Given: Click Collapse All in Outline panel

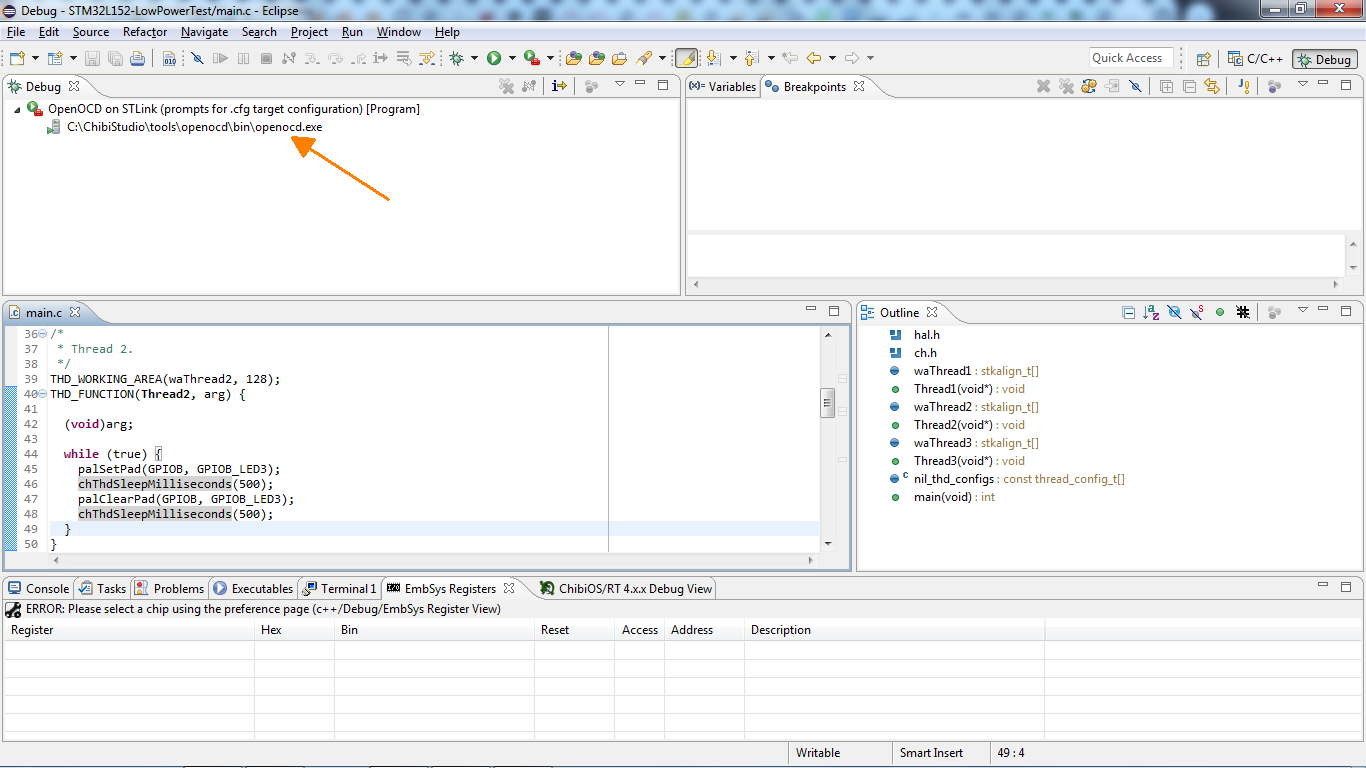Looking at the screenshot, I should coord(1129,313).
